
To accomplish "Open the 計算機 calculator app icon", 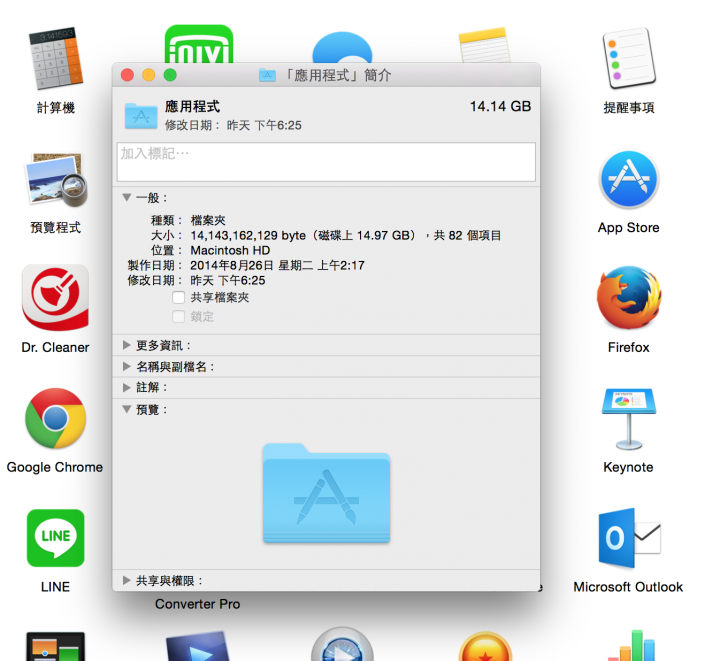I will (56, 59).
